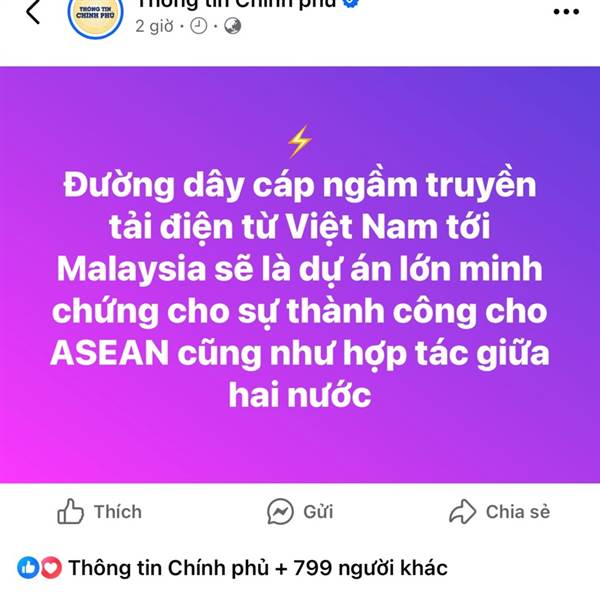Click the Chia sẻ button label
This screenshot has height=600, width=600.
click(x=518, y=512)
